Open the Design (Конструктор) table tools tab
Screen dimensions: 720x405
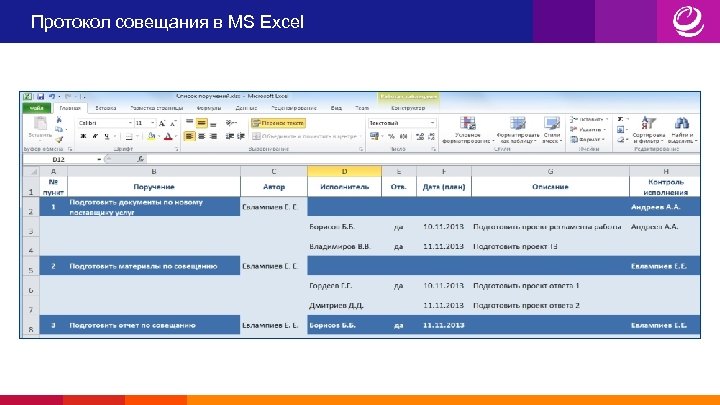tap(408, 108)
